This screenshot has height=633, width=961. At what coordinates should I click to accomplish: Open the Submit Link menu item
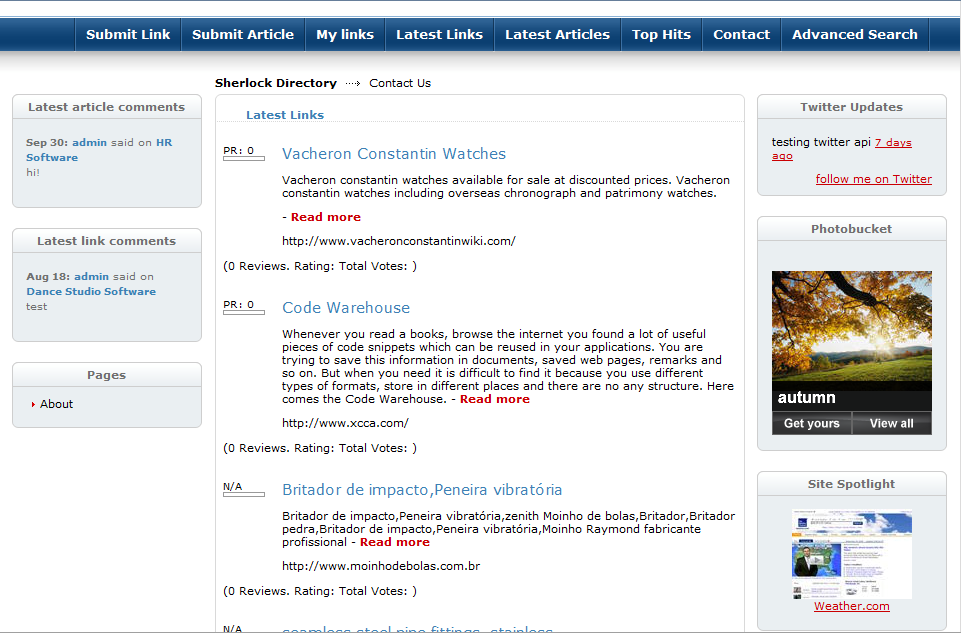128,34
